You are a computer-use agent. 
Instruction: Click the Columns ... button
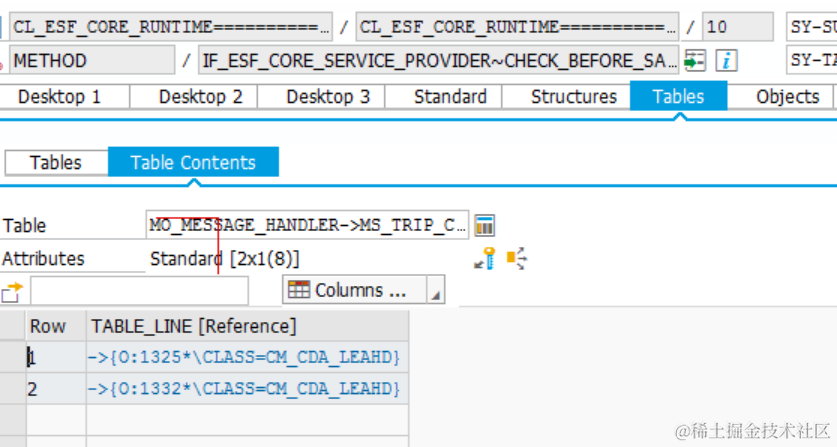pyautogui.click(x=355, y=290)
